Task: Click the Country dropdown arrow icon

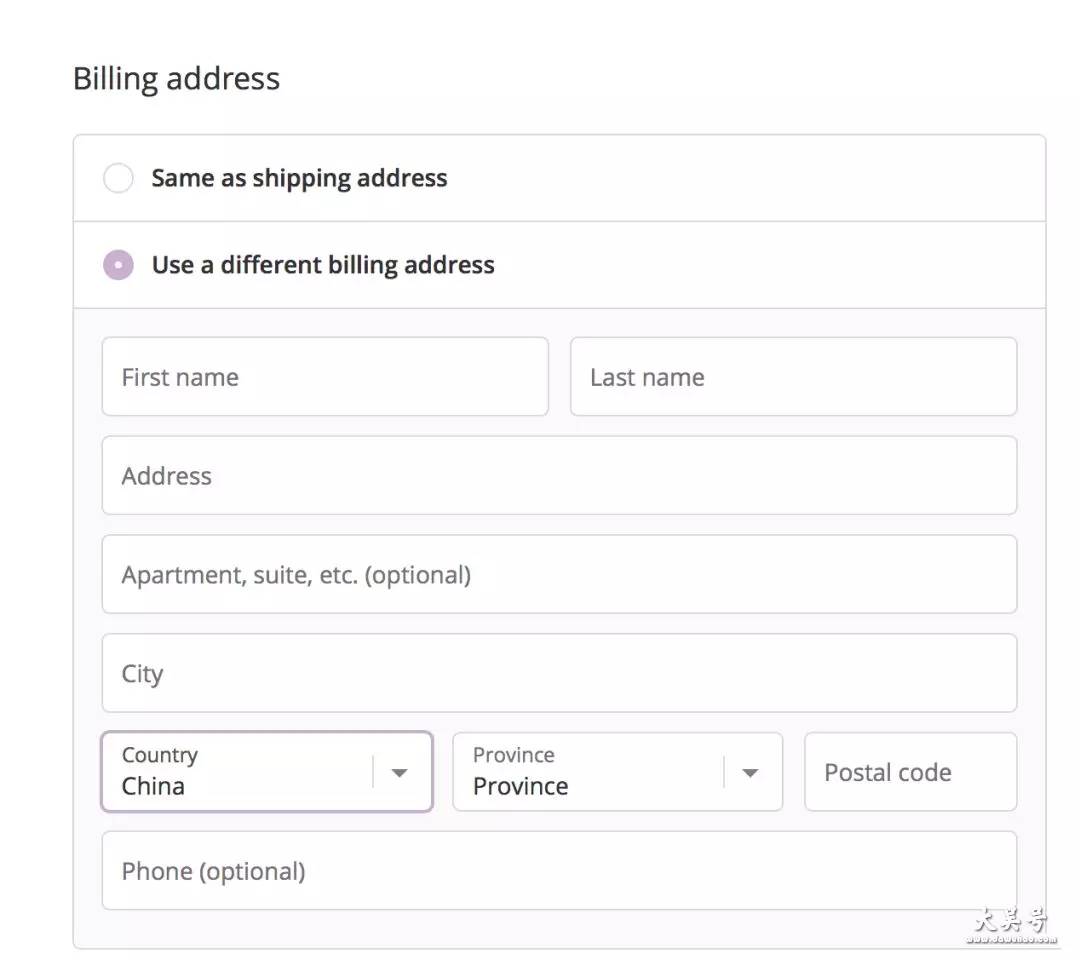Action: tap(399, 773)
